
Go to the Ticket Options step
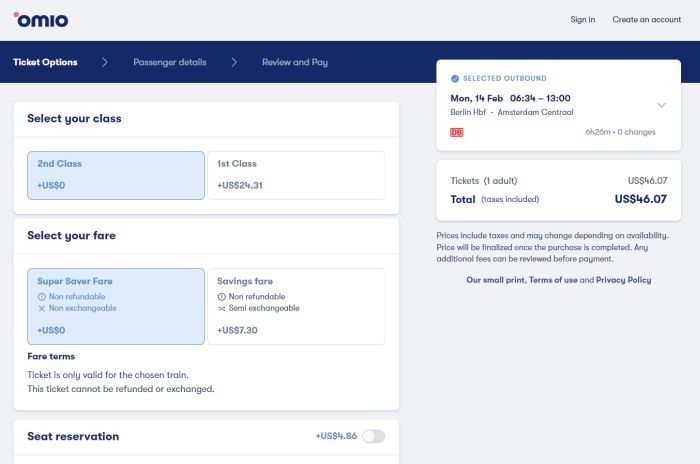tap(45, 62)
